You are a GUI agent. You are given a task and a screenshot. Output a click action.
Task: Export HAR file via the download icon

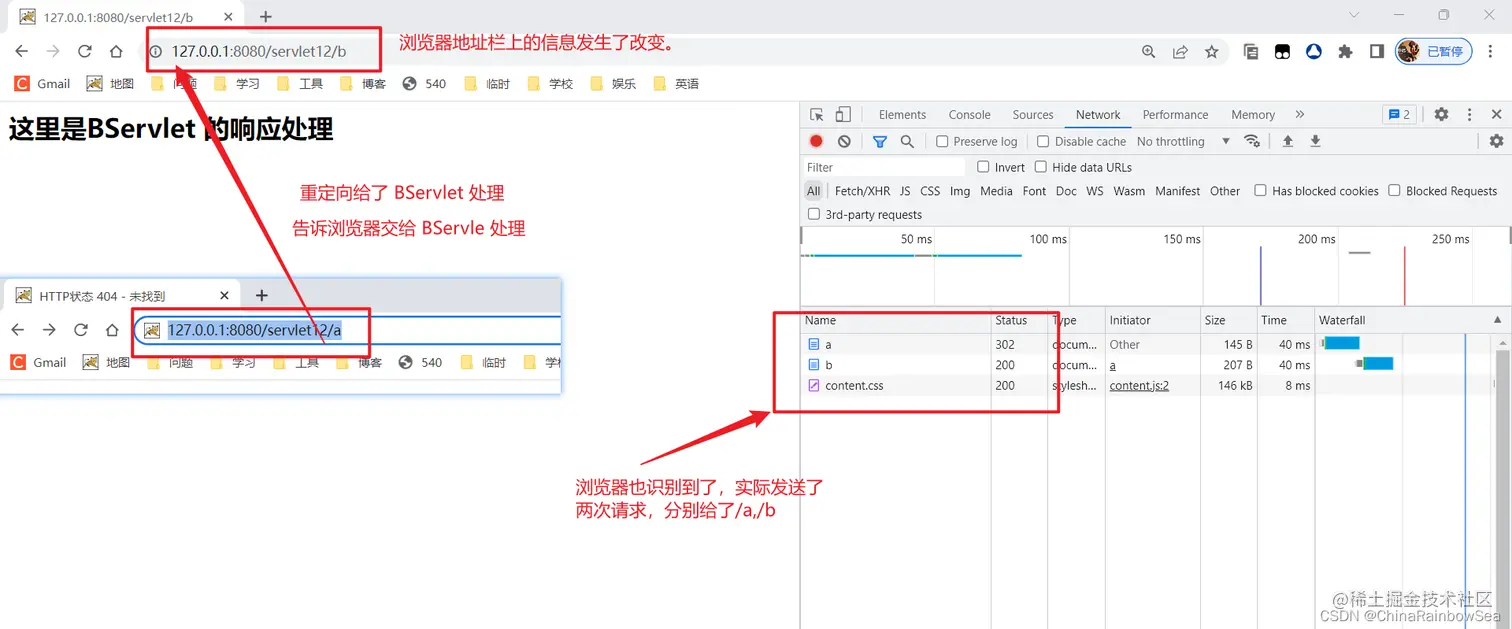1313,141
